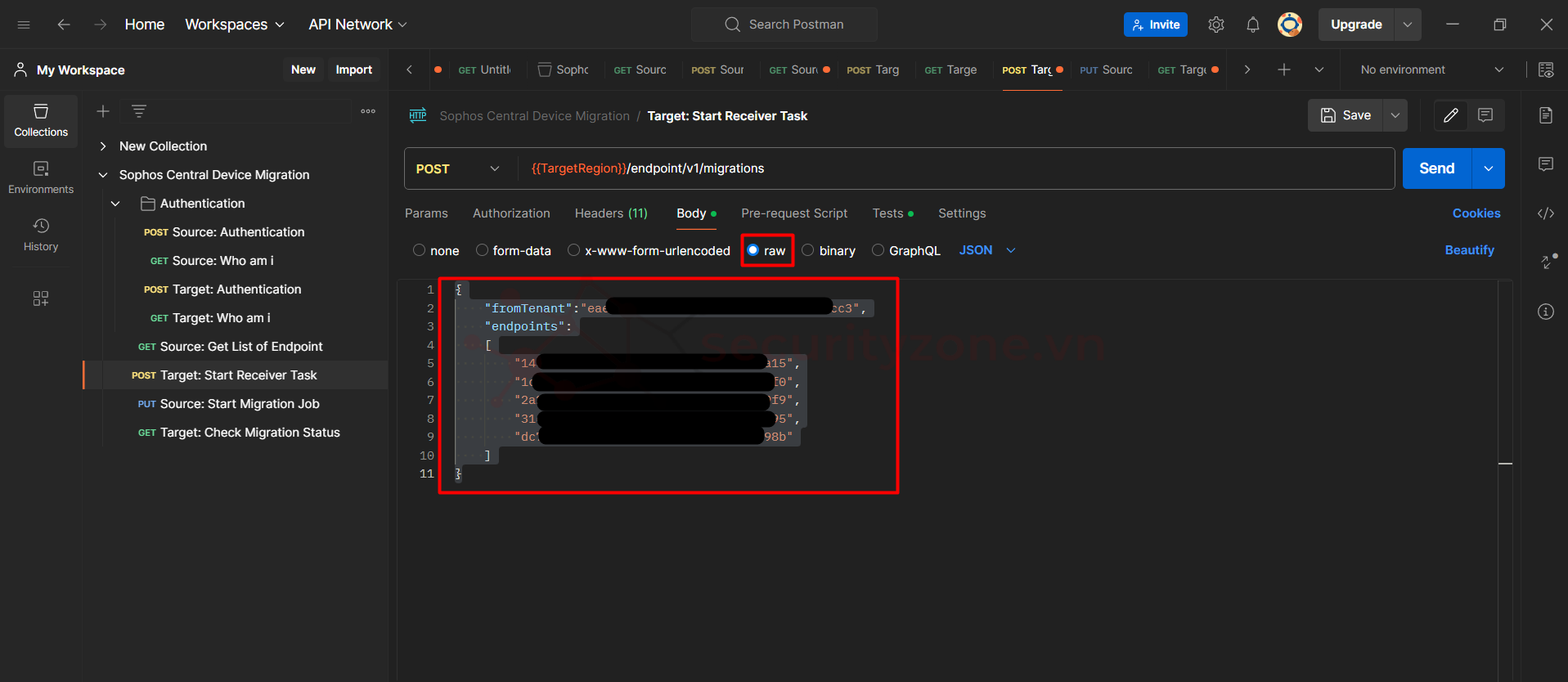
Task: Switch to the Headers (11) tab
Action: coord(611,213)
